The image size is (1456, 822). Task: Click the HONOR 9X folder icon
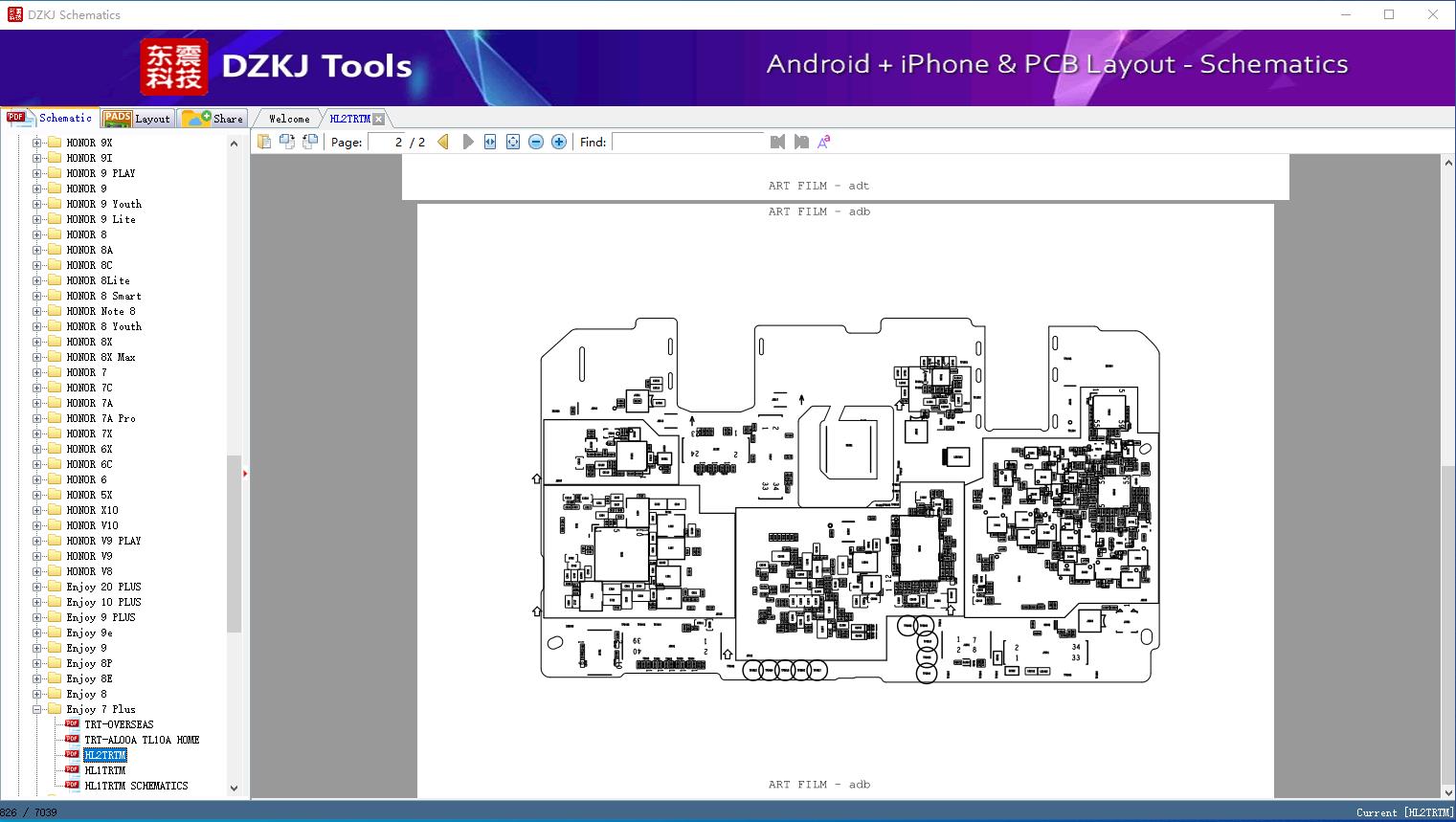tap(55, 143)
